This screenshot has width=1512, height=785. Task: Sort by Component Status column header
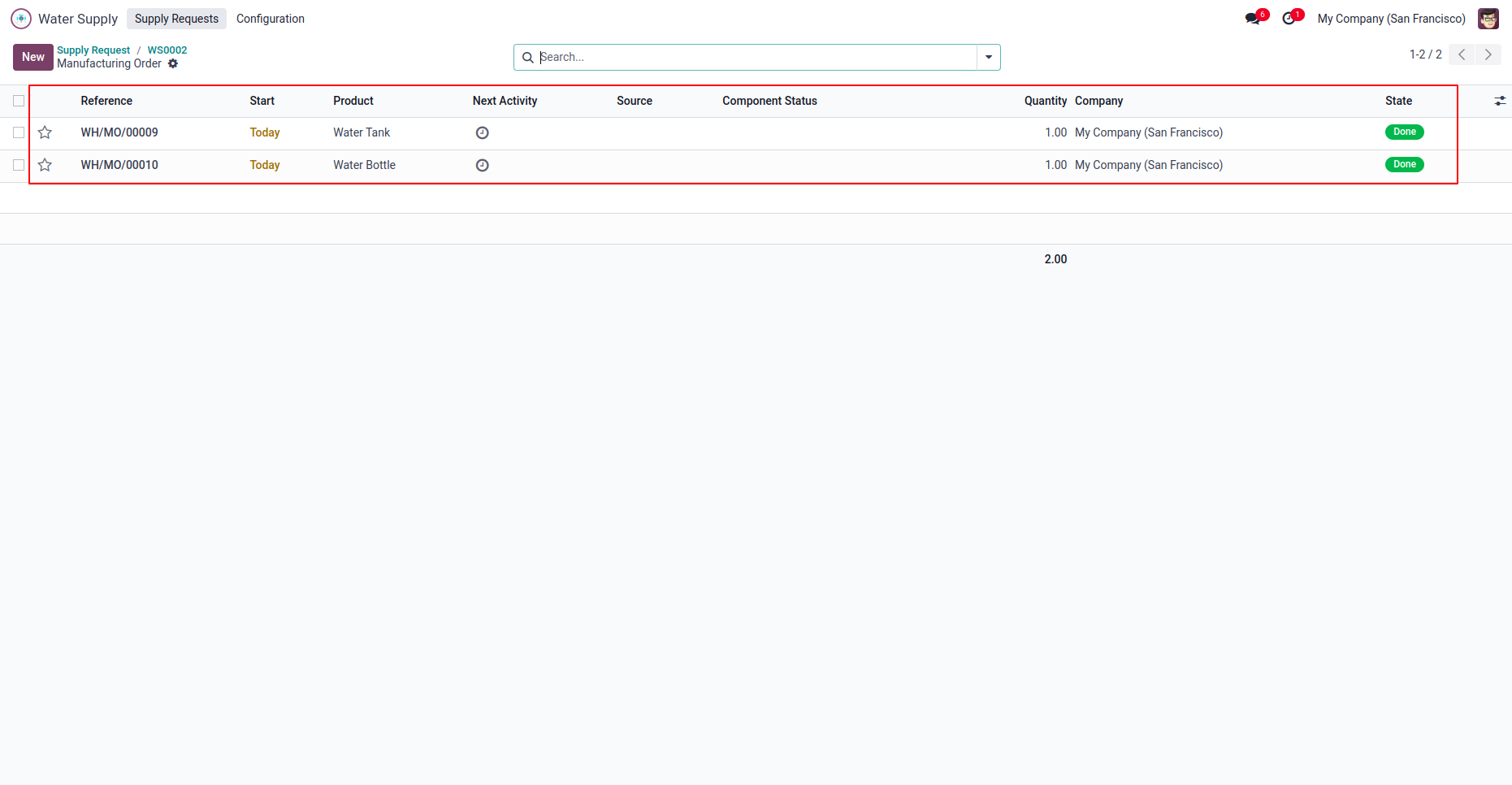click(x=769, y=101)
